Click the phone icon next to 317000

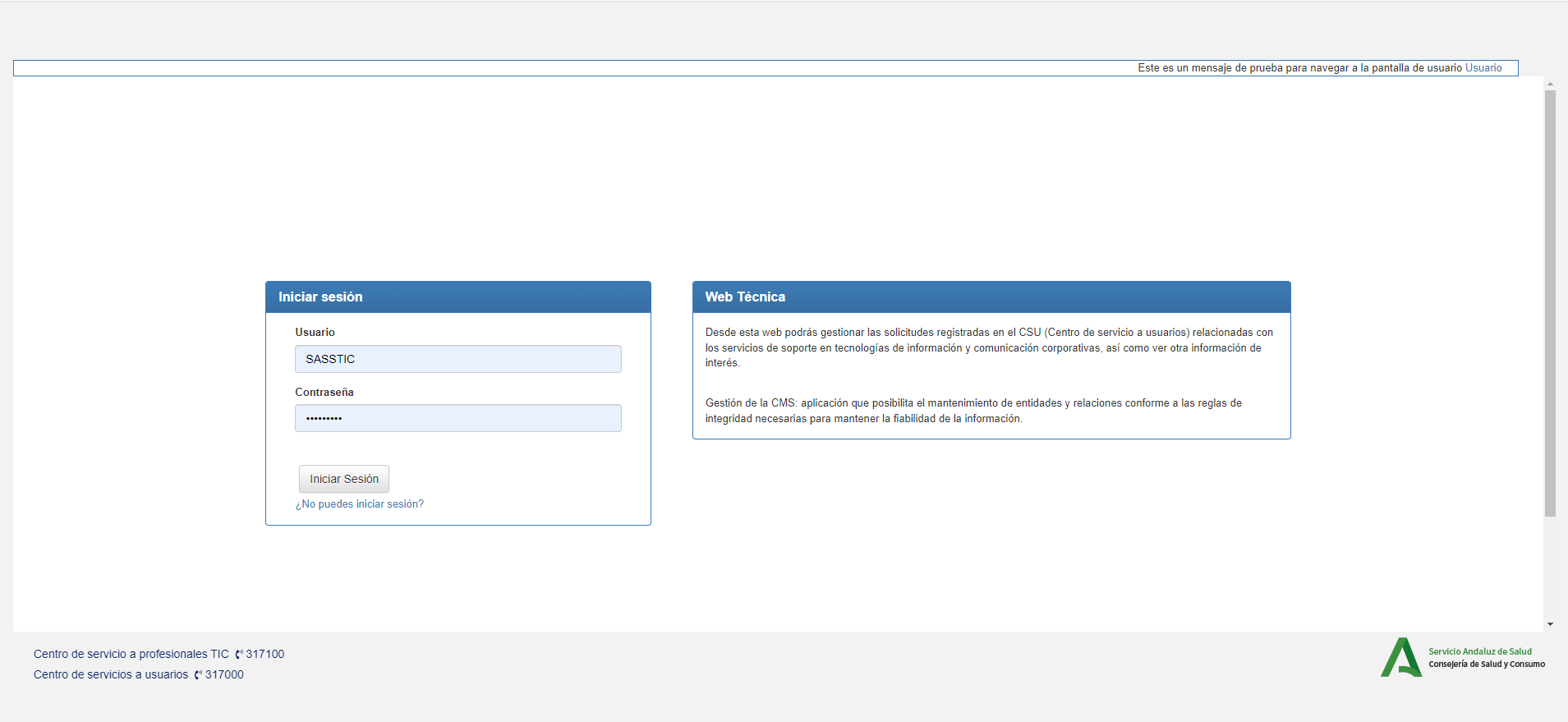coord(198,675)
